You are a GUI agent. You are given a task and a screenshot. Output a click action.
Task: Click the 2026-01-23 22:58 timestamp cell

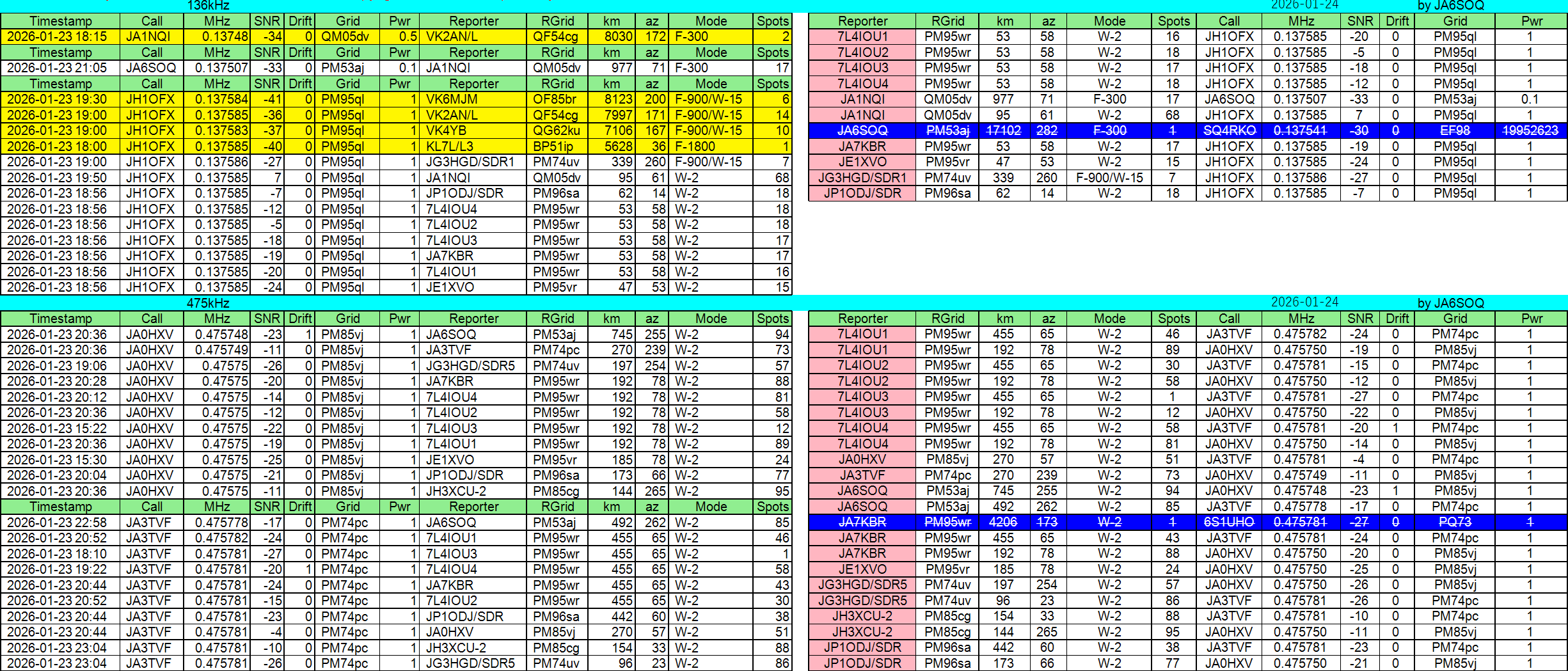coord(57,523)
